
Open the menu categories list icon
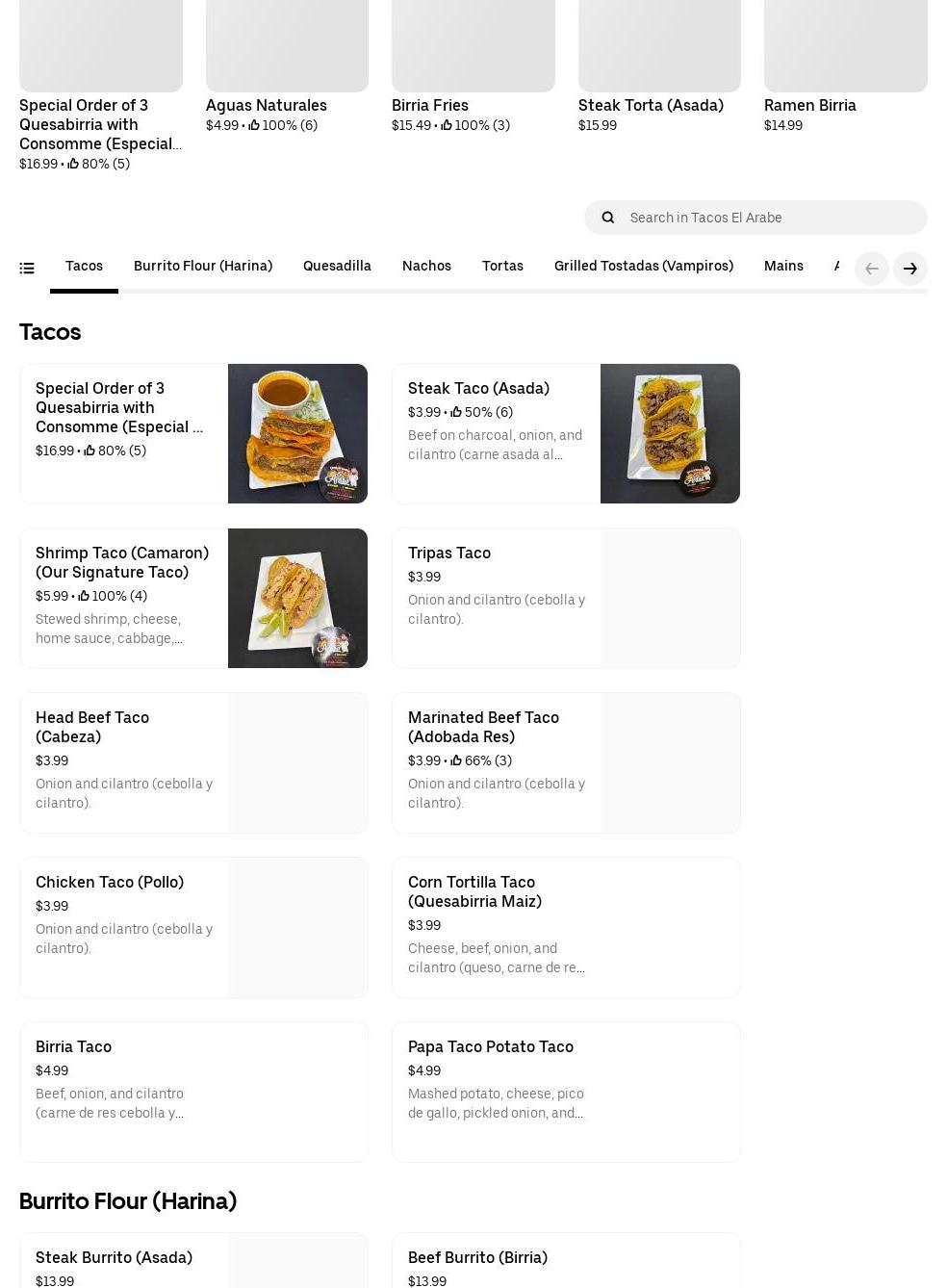27,269
